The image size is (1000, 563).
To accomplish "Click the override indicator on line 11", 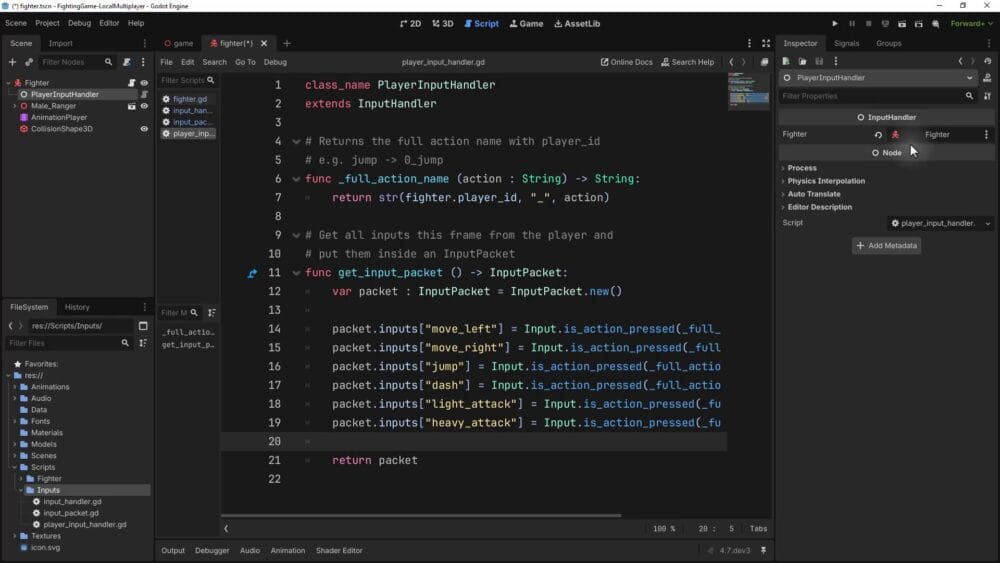I will (253, 274).
